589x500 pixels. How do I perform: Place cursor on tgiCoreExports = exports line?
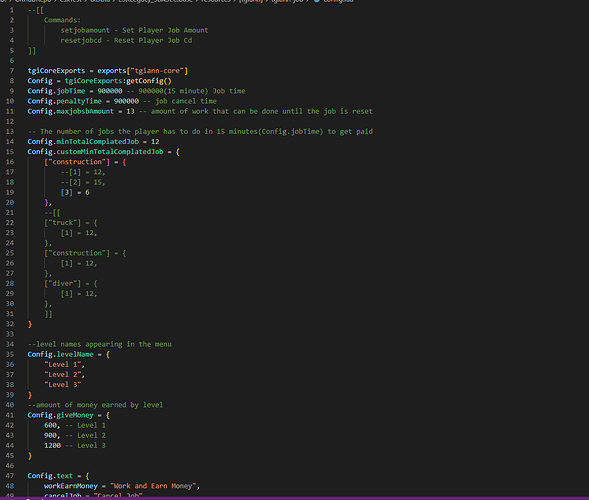pyautogui.click(x=107, y=71)
